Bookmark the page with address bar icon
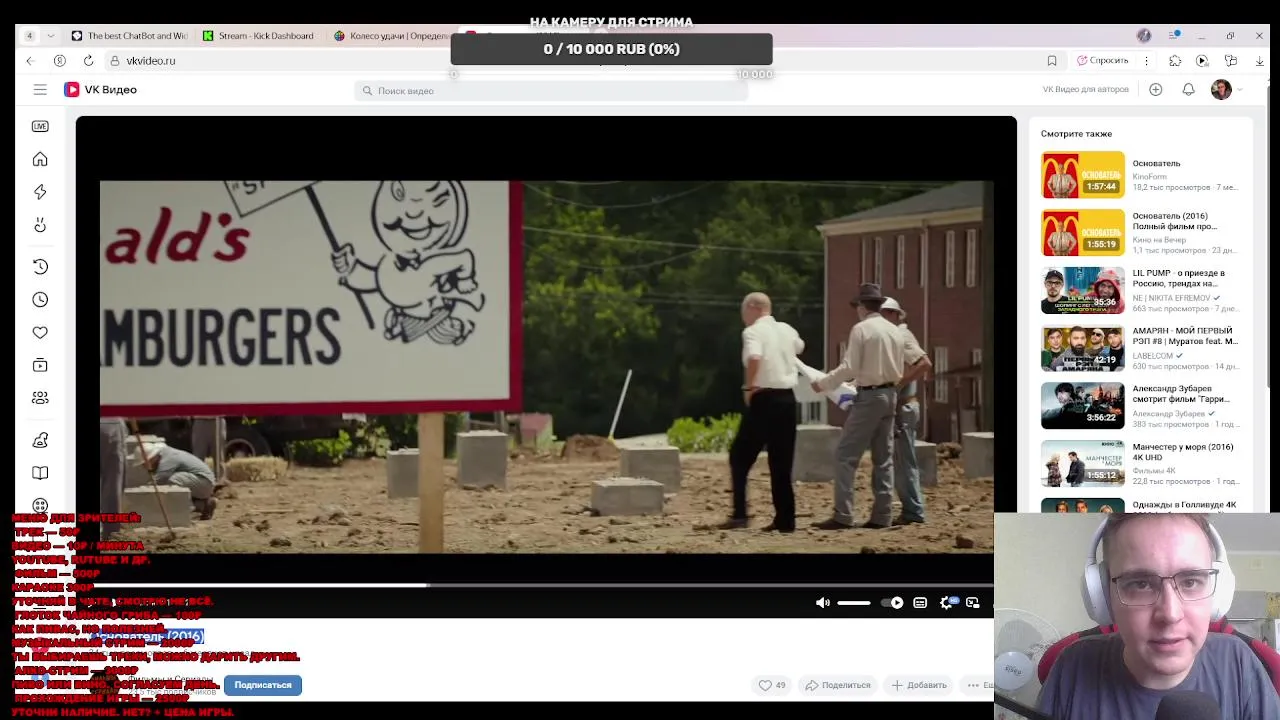Viewport: 1280px width, 720px height. (1052, 61)
